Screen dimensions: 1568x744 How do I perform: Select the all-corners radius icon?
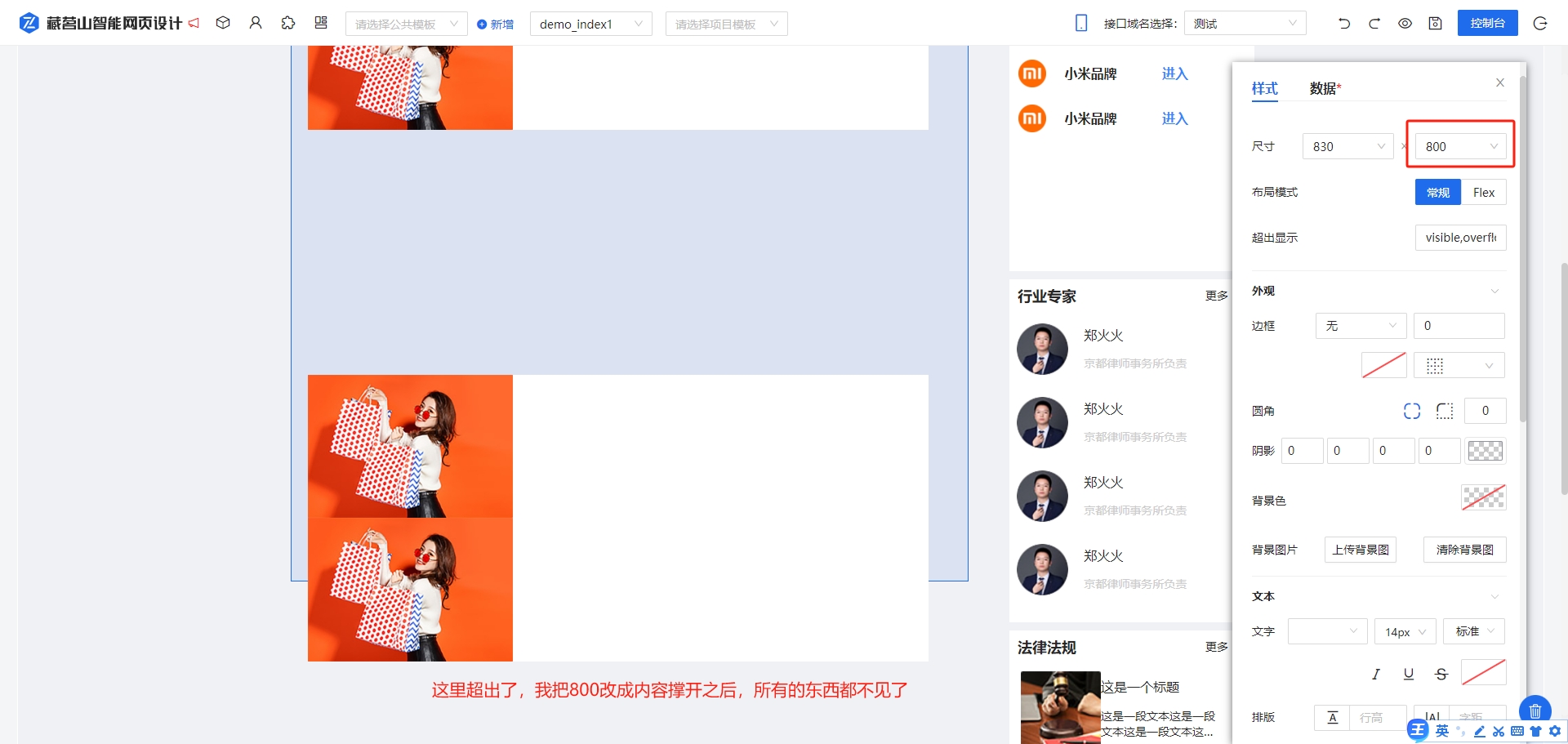tap(1412, 411)
